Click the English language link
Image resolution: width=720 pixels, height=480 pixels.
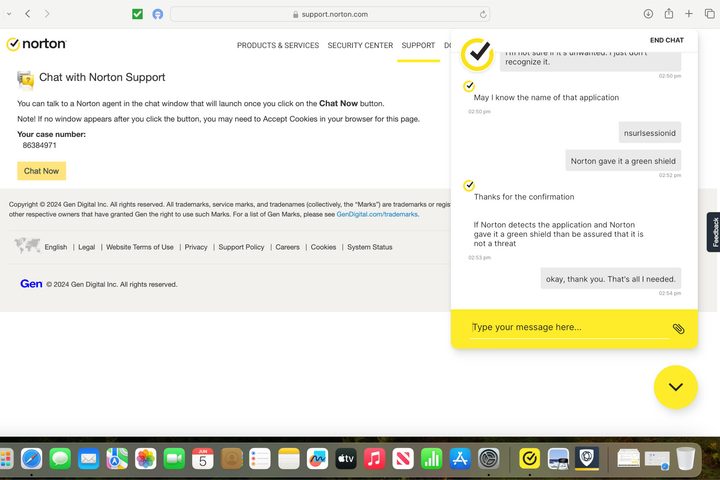pos(56,247)
